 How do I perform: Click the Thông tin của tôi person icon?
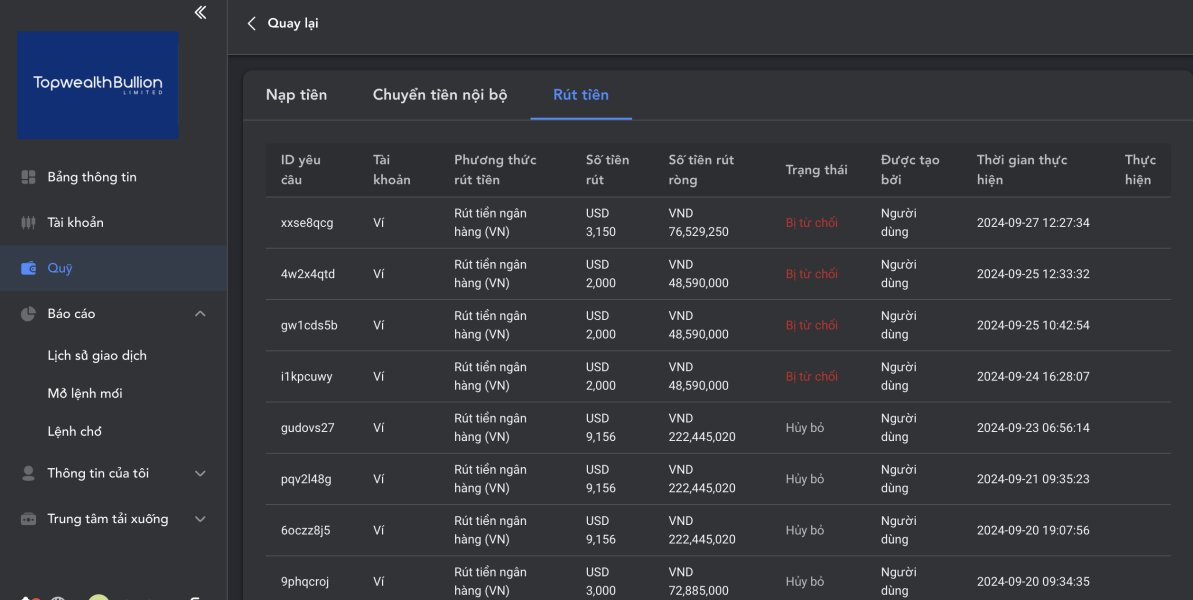click(28, 474)
